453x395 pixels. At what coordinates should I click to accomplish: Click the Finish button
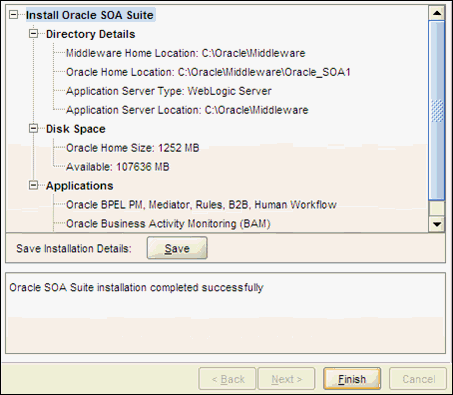352,379
